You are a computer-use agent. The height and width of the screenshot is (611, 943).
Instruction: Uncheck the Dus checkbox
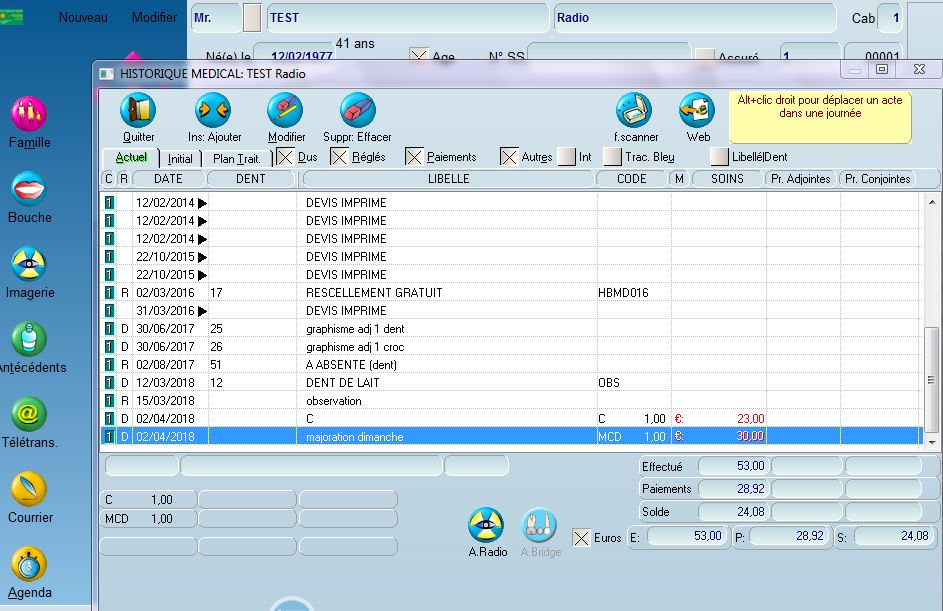click(x=285, y=157)
